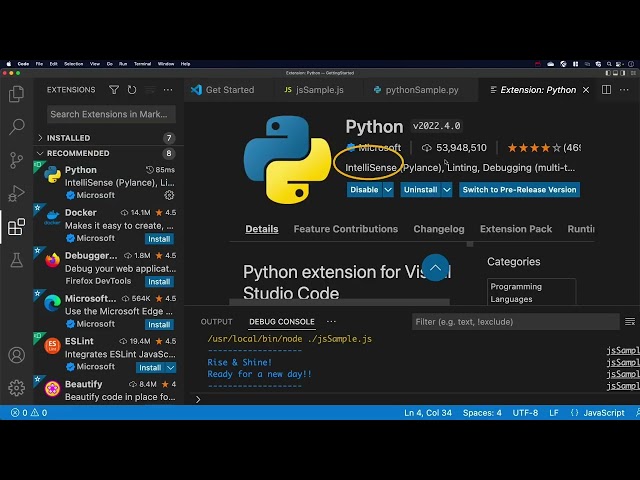Select Beautify extension in recommended list
The height and width of the screenshot is (480, 640).
(x=109, y=390)
